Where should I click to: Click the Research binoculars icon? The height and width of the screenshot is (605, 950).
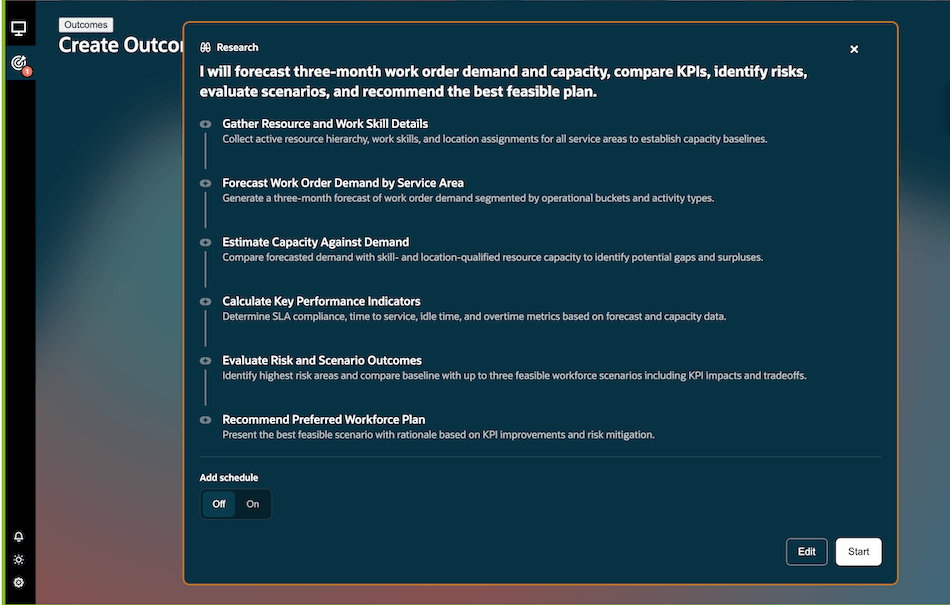click(205, 47)
